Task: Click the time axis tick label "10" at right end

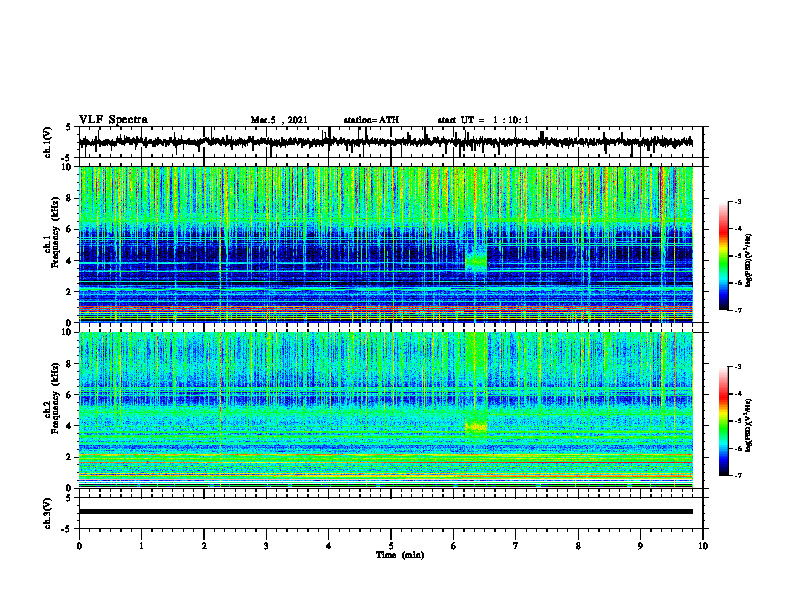Action: click(x=703, y=546)
